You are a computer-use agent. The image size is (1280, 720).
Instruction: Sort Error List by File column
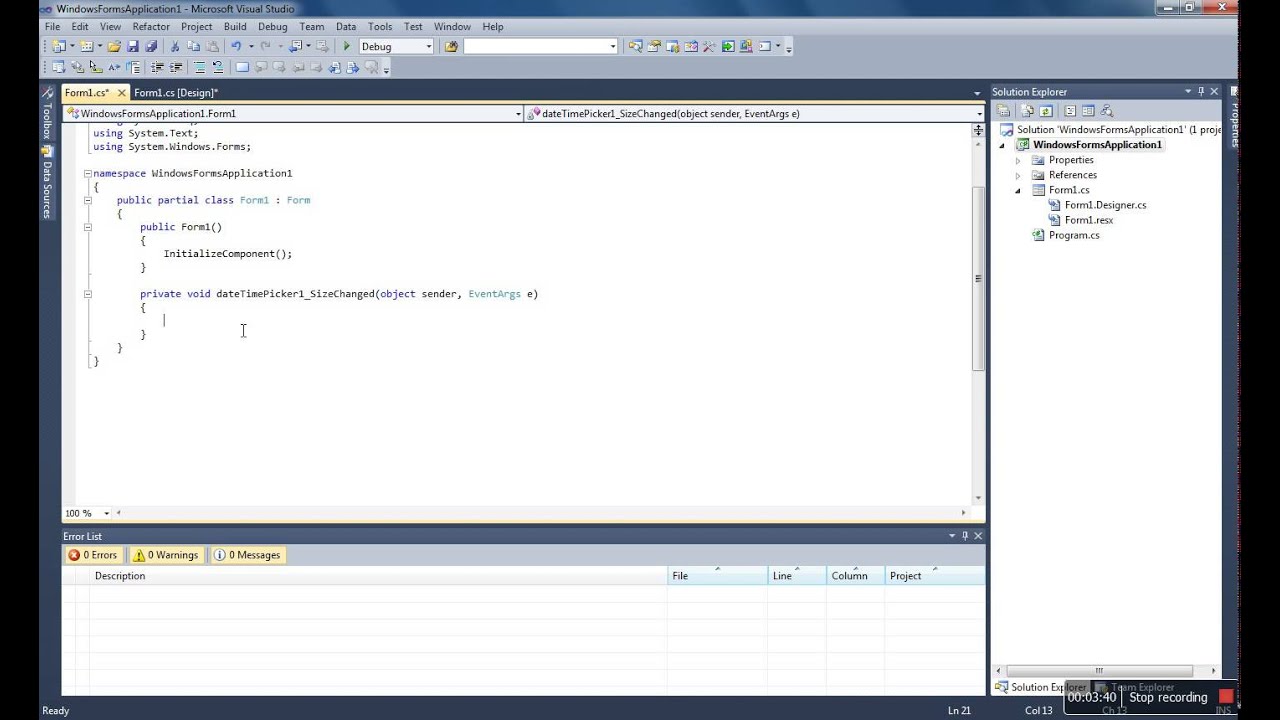click(x=718, y=576)
